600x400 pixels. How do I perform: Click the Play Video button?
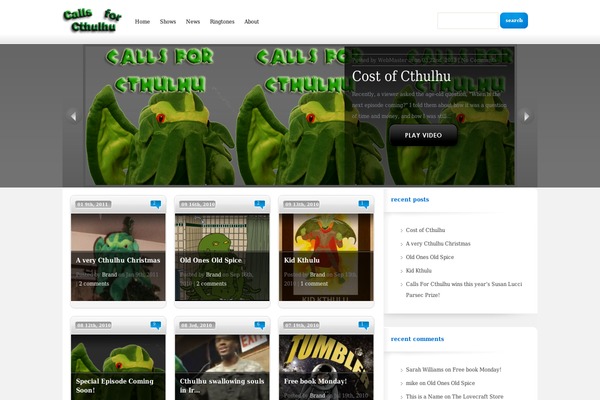point(423,135)
